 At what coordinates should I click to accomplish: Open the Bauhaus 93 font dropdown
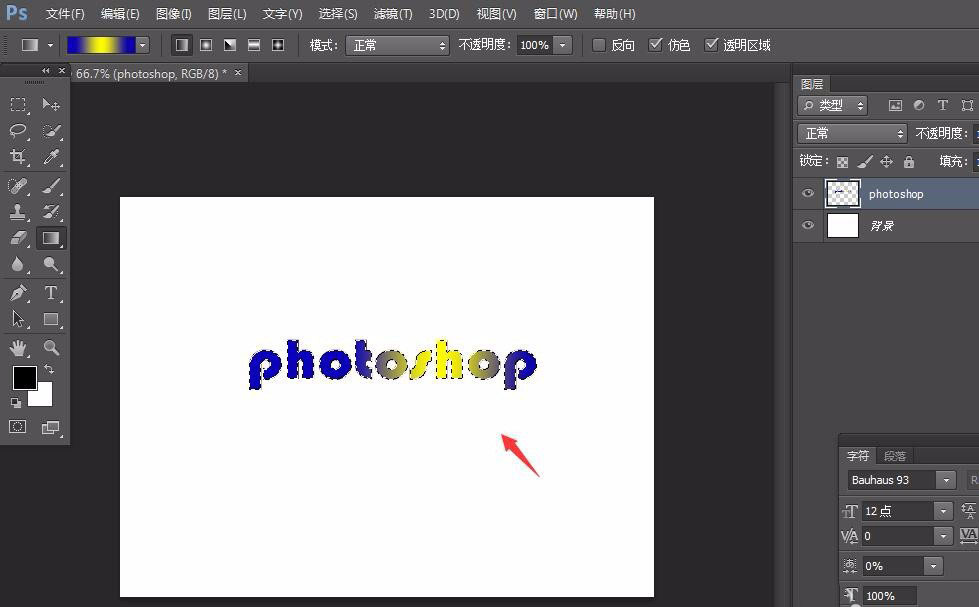(x=946, y=480)
